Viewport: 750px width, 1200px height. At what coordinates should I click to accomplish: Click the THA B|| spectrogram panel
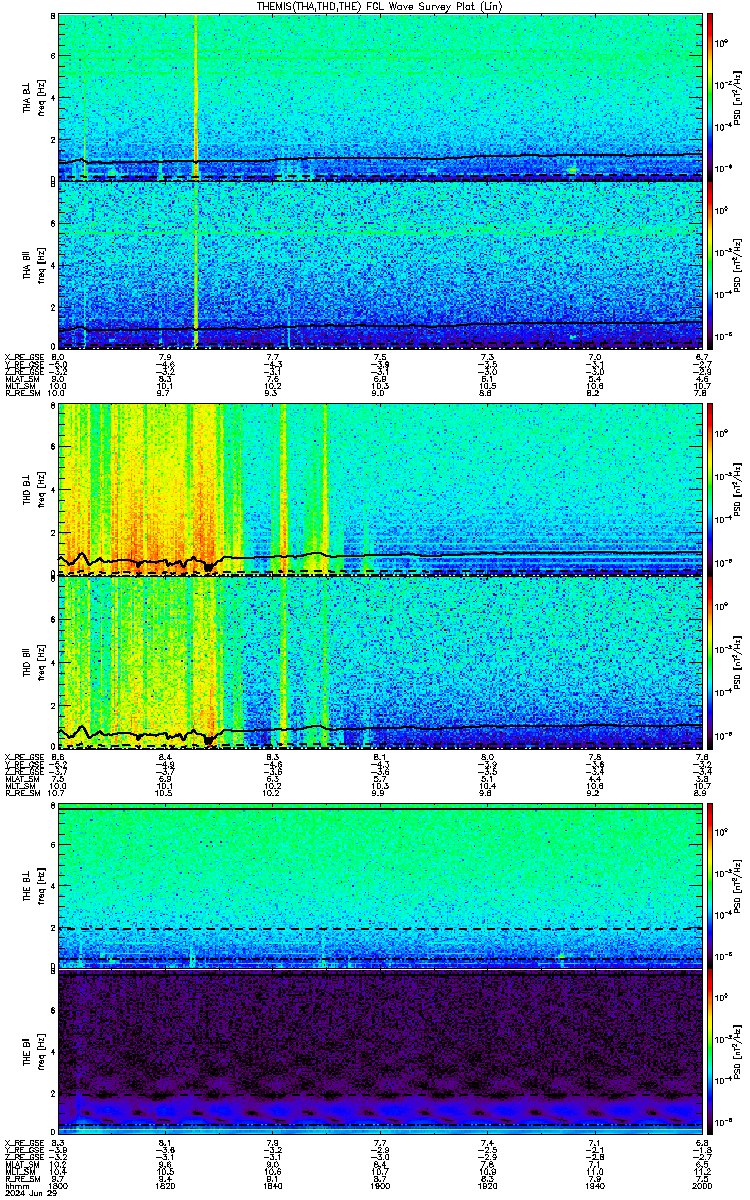pos(381,265)
